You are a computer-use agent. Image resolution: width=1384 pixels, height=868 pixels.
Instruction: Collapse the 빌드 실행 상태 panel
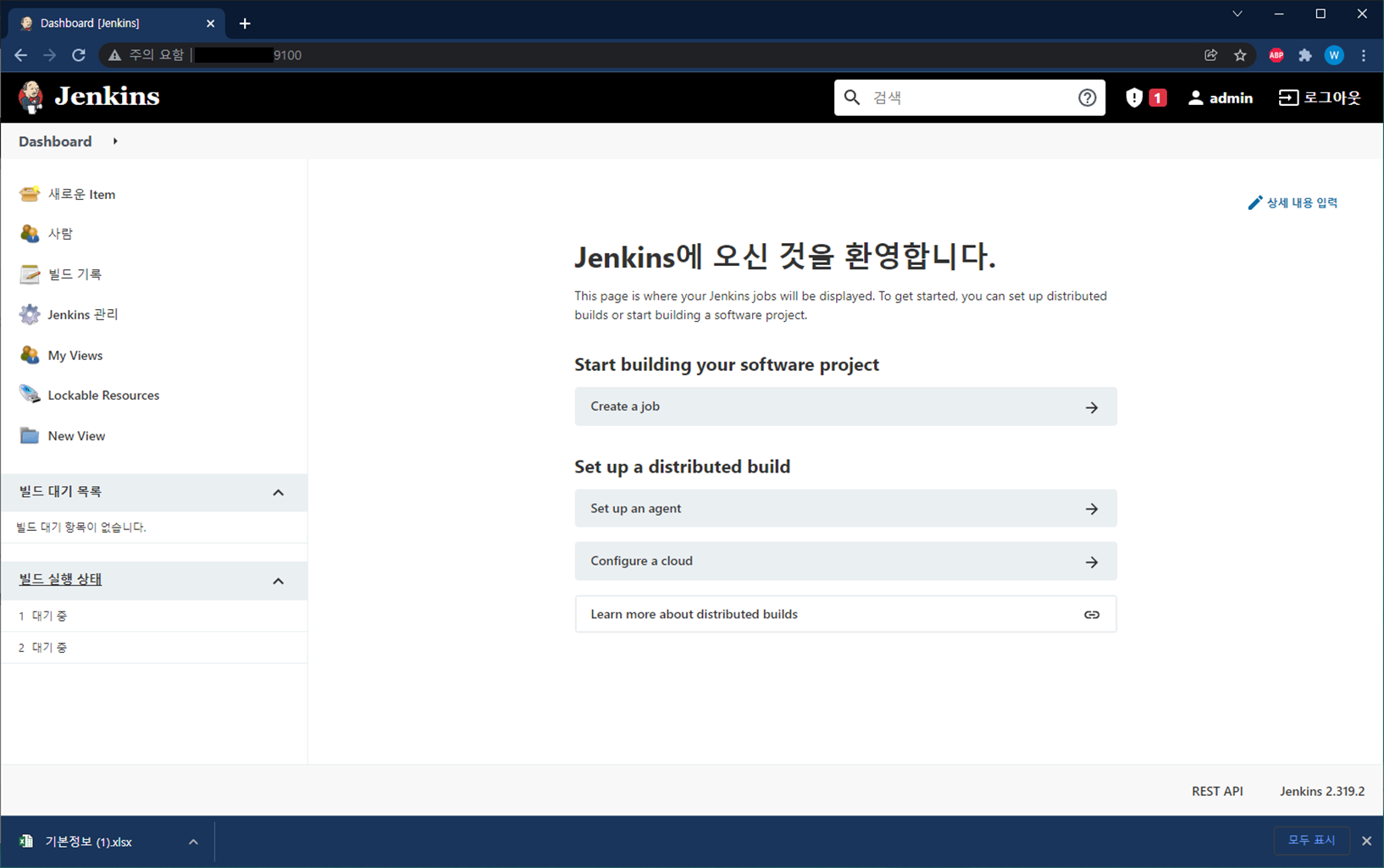pos(278,581)
